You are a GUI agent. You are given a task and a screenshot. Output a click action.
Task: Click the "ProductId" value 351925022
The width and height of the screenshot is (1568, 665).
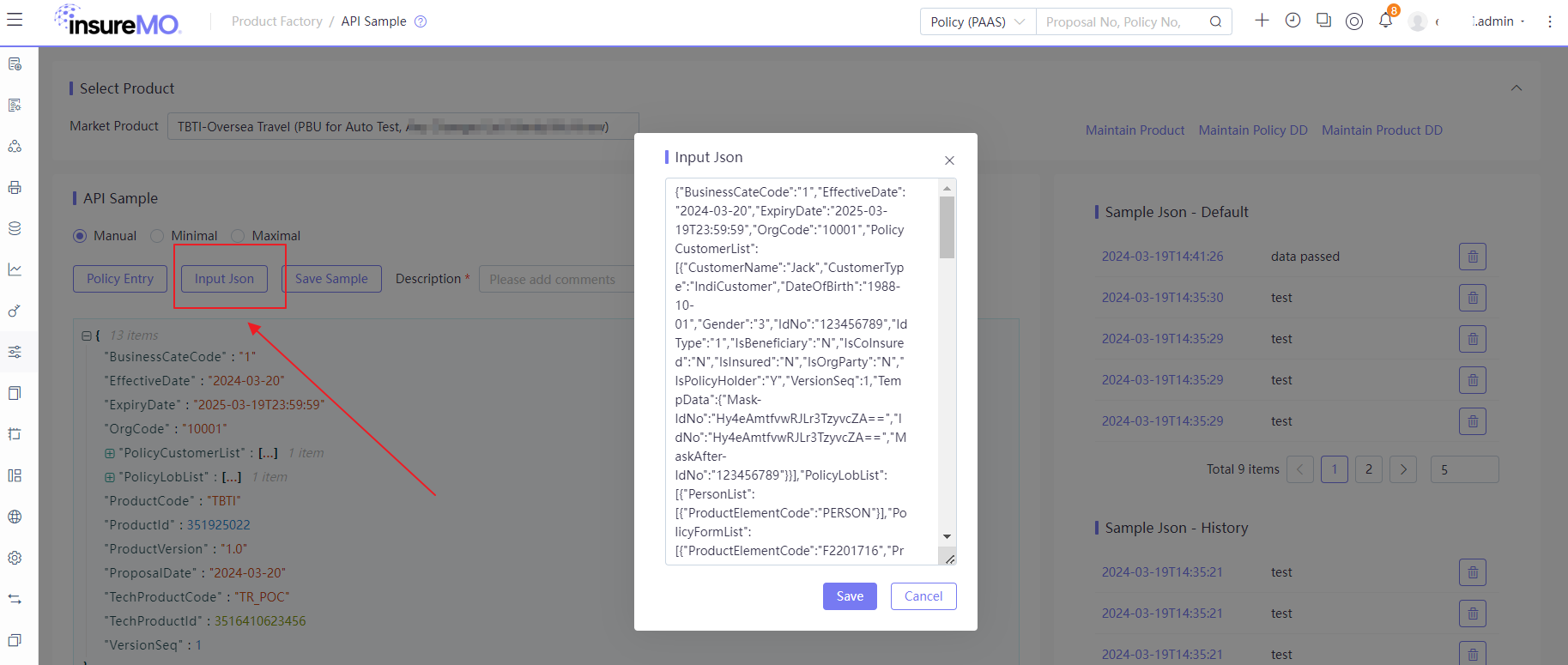tap(219, 525)
